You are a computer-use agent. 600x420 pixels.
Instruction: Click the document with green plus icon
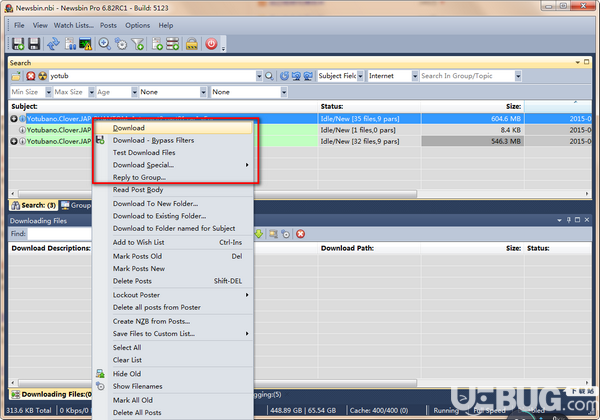click(x=157, y=44)
